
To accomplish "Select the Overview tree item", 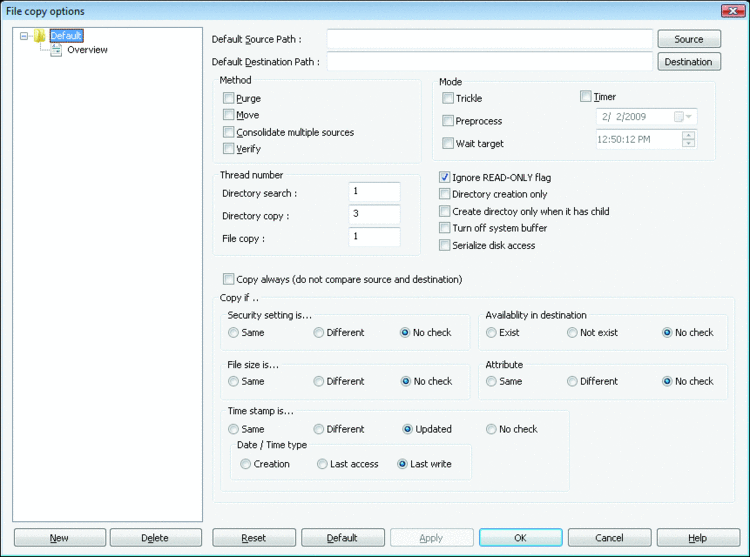I will [87, 50].
